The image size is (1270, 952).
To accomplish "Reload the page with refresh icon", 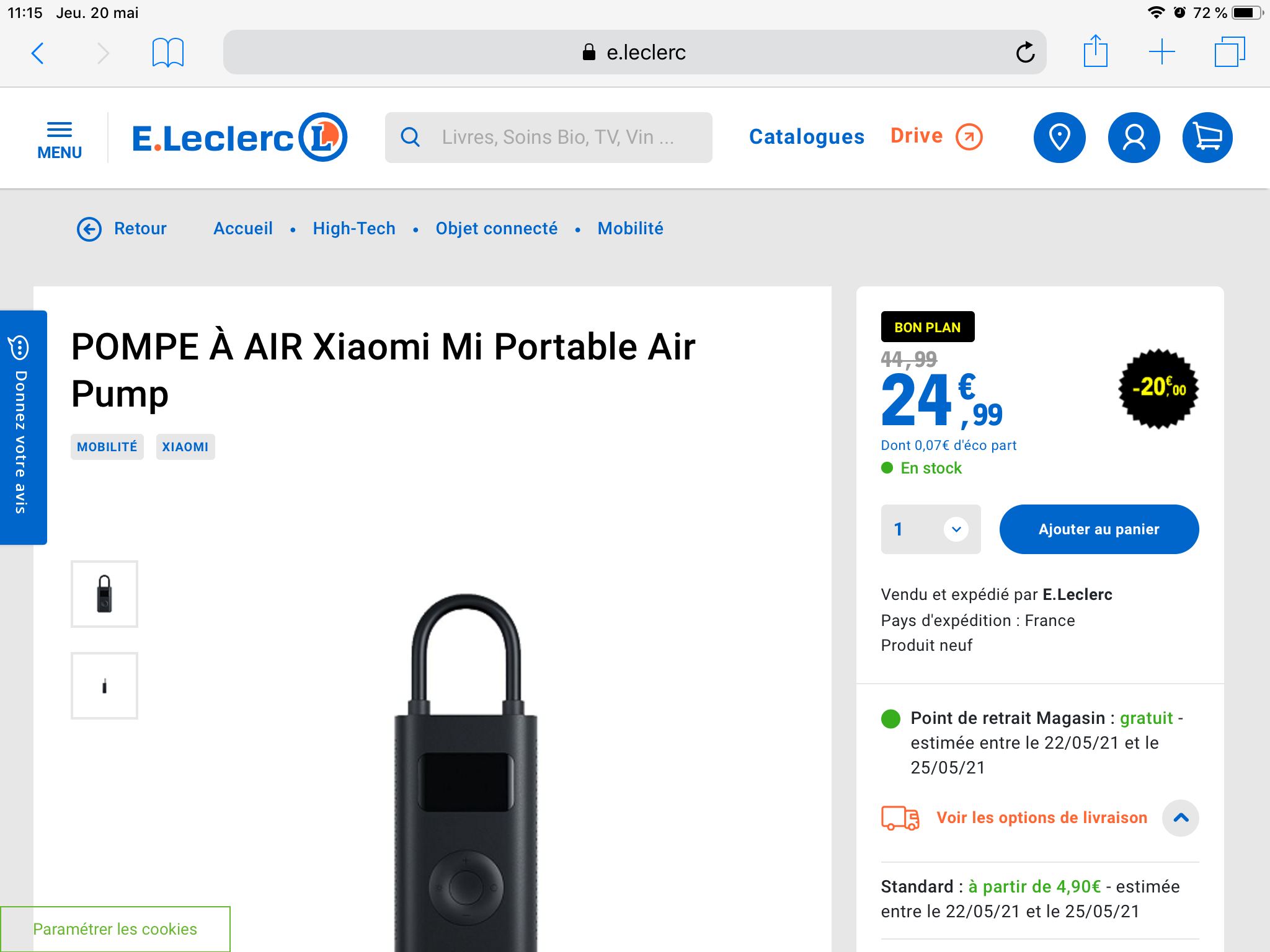I will point(1025,52).
